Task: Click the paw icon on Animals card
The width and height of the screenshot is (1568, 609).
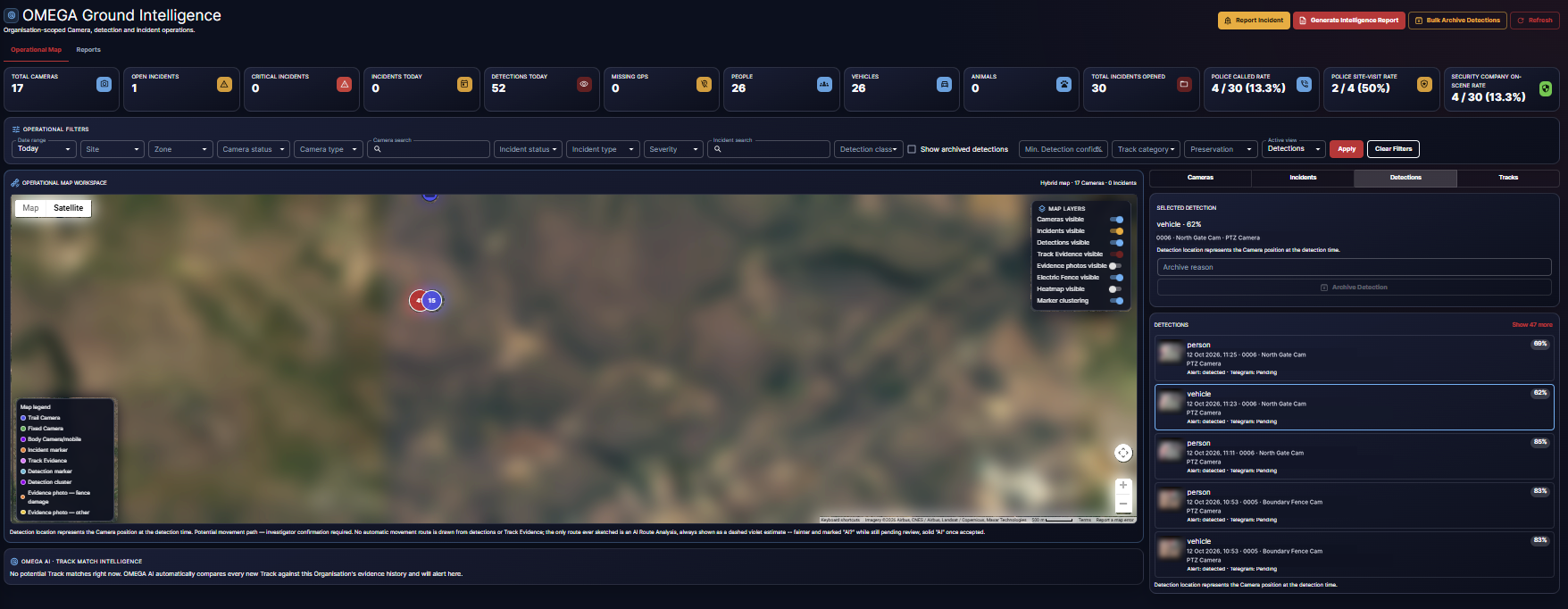Action: point(1063,84)
